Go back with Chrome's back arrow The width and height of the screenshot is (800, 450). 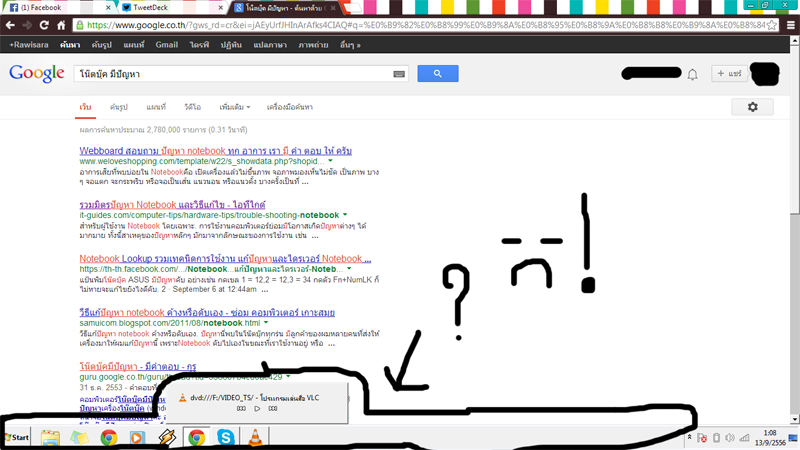(x=10, y=25)
